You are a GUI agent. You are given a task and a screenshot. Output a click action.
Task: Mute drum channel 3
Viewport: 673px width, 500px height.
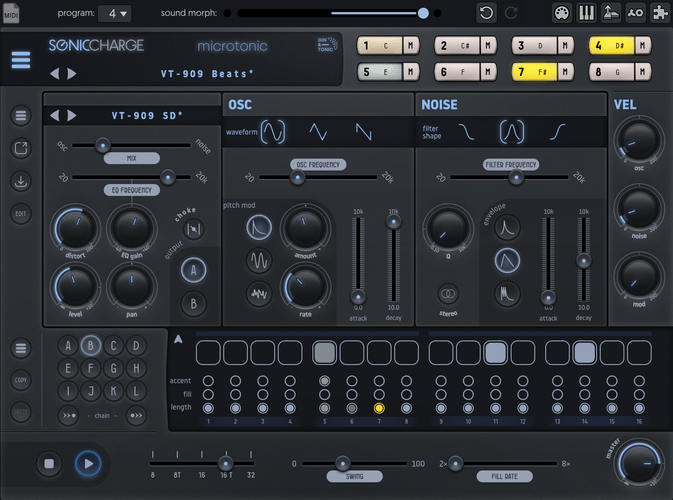coord(565,45)
